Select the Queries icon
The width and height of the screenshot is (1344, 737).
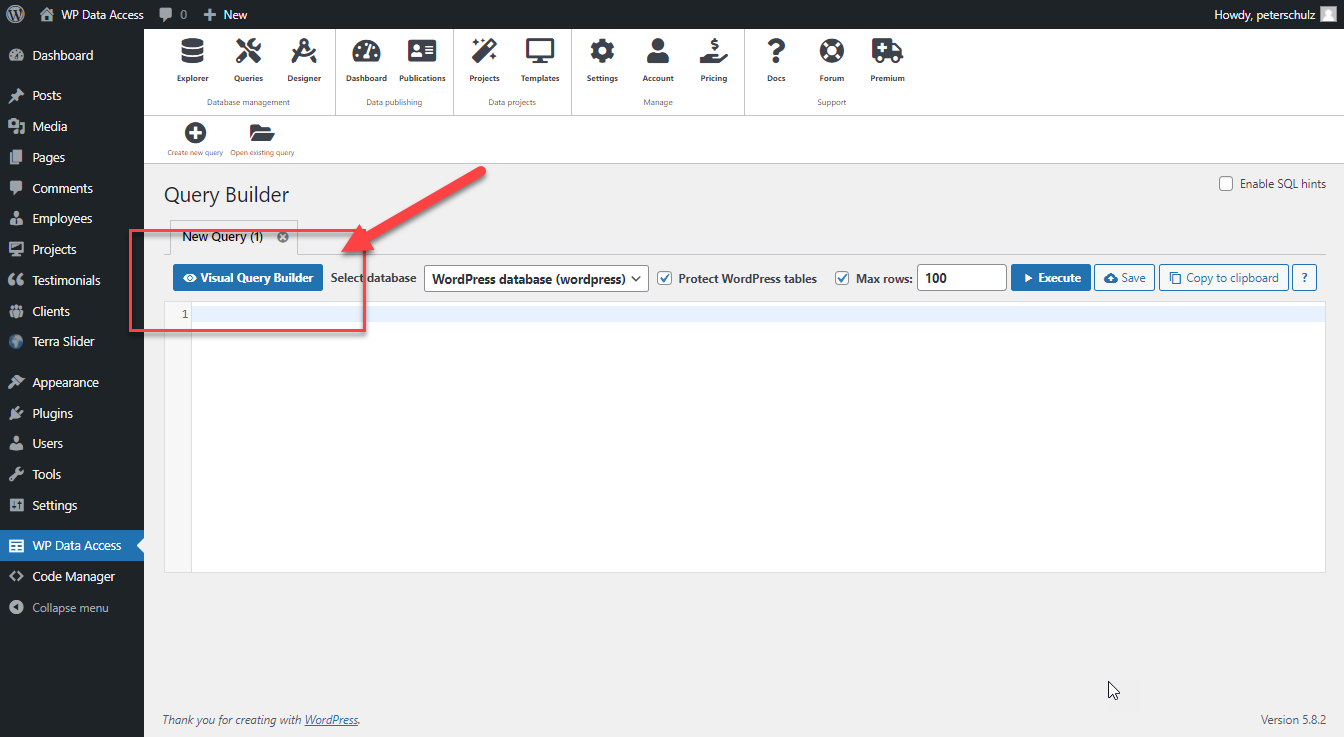[248, 62]
